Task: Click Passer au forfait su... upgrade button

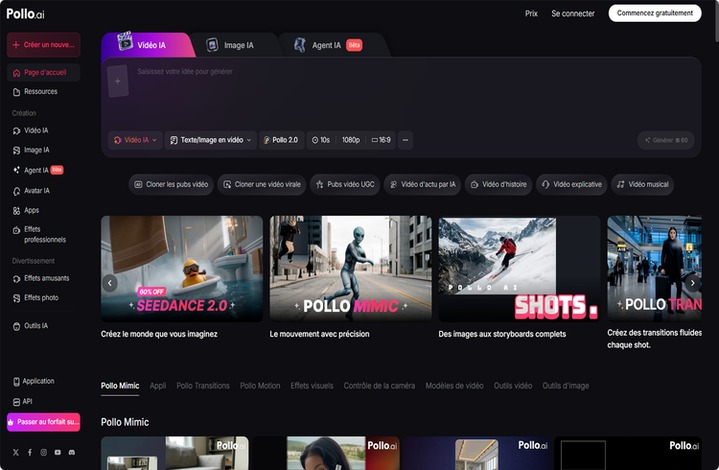Action: (44, 422)
